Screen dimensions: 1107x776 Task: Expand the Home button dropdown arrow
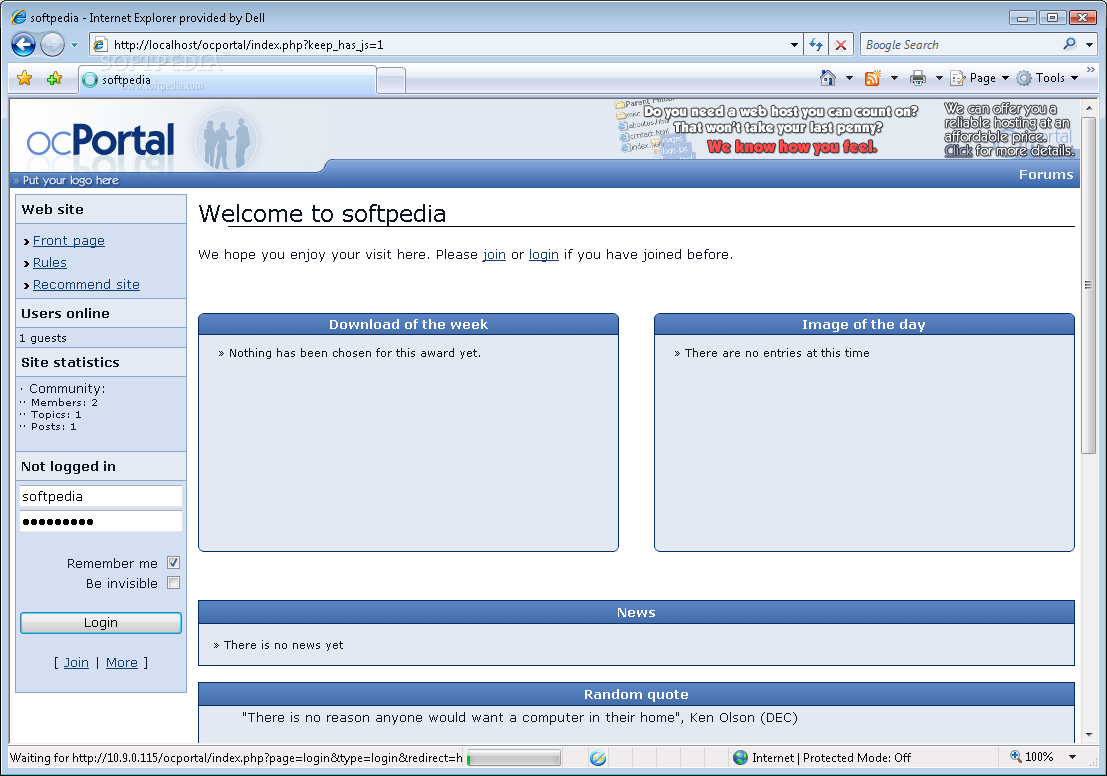tap(849, 78)
